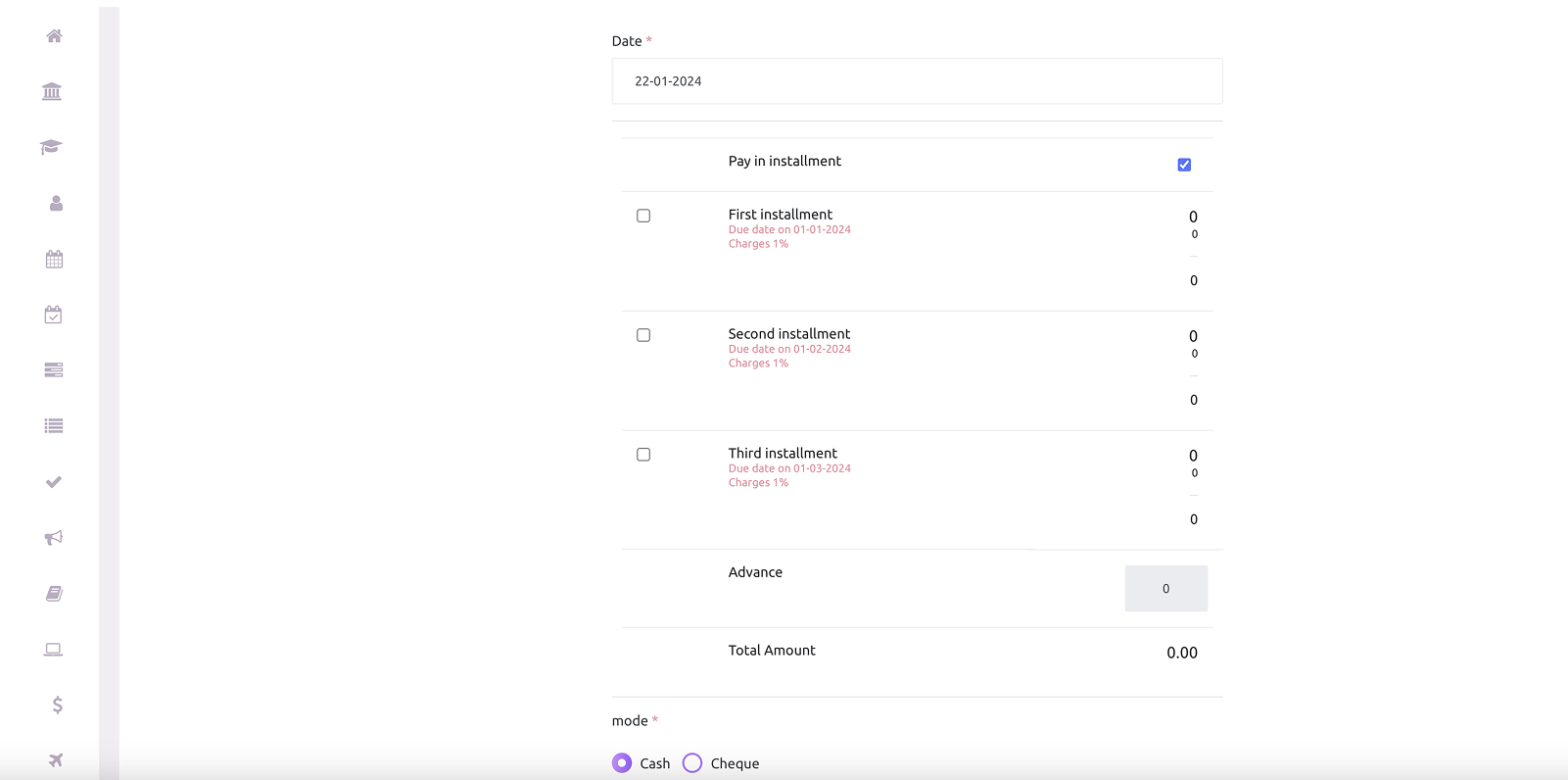1568x780 pixels.
Task: Tick the Second installment checkbox
Action: [x=643, y=335]
